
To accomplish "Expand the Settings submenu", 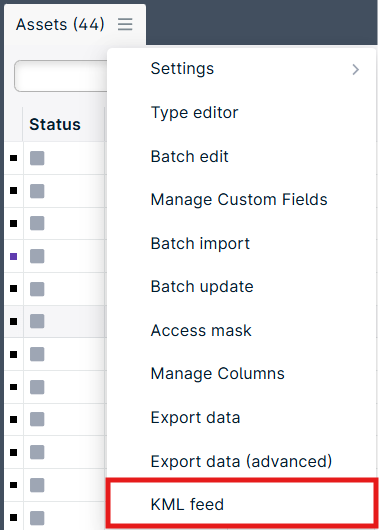I will tap(241, 69).
